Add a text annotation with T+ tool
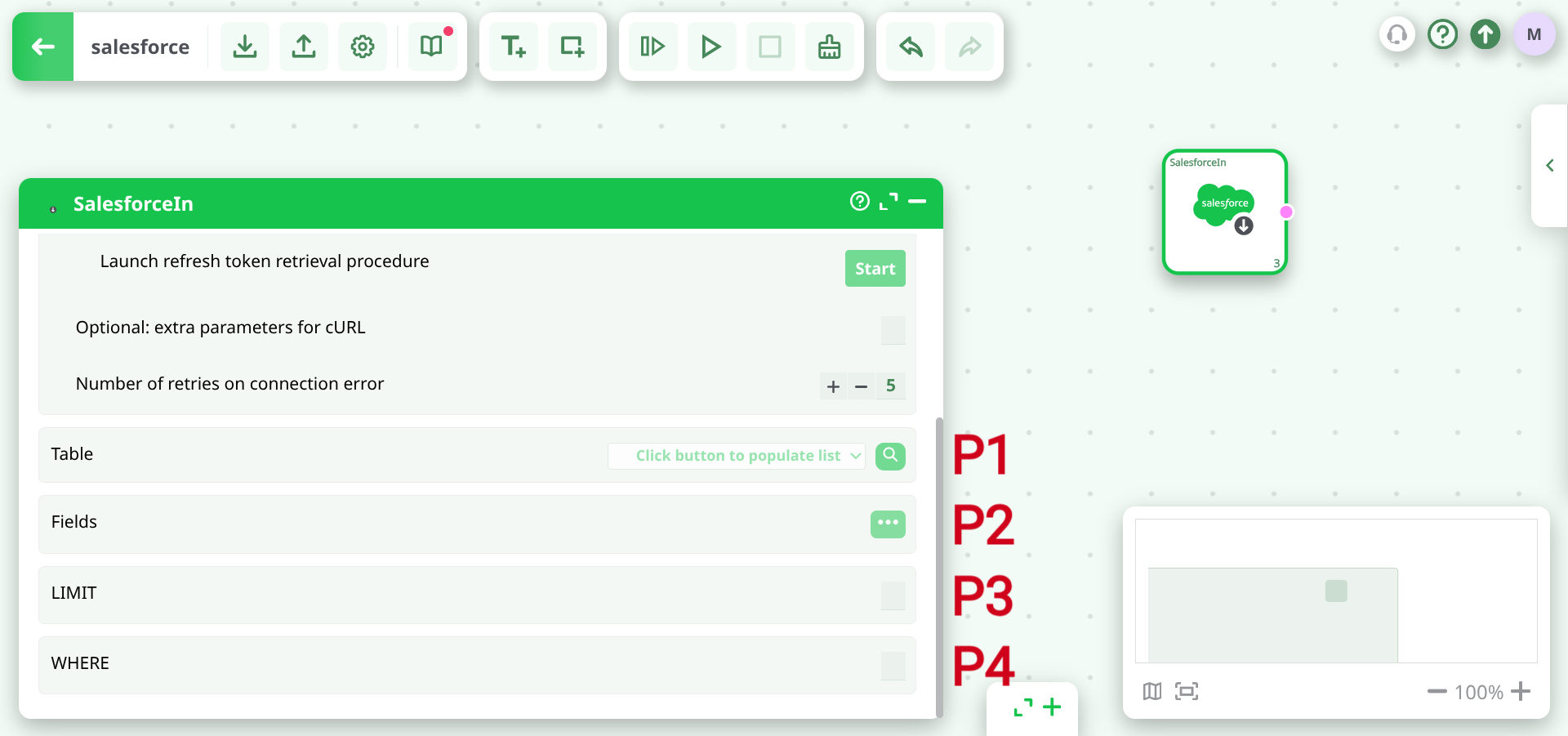The width and height of the screenshot is (1568, 736). [514, 47]
